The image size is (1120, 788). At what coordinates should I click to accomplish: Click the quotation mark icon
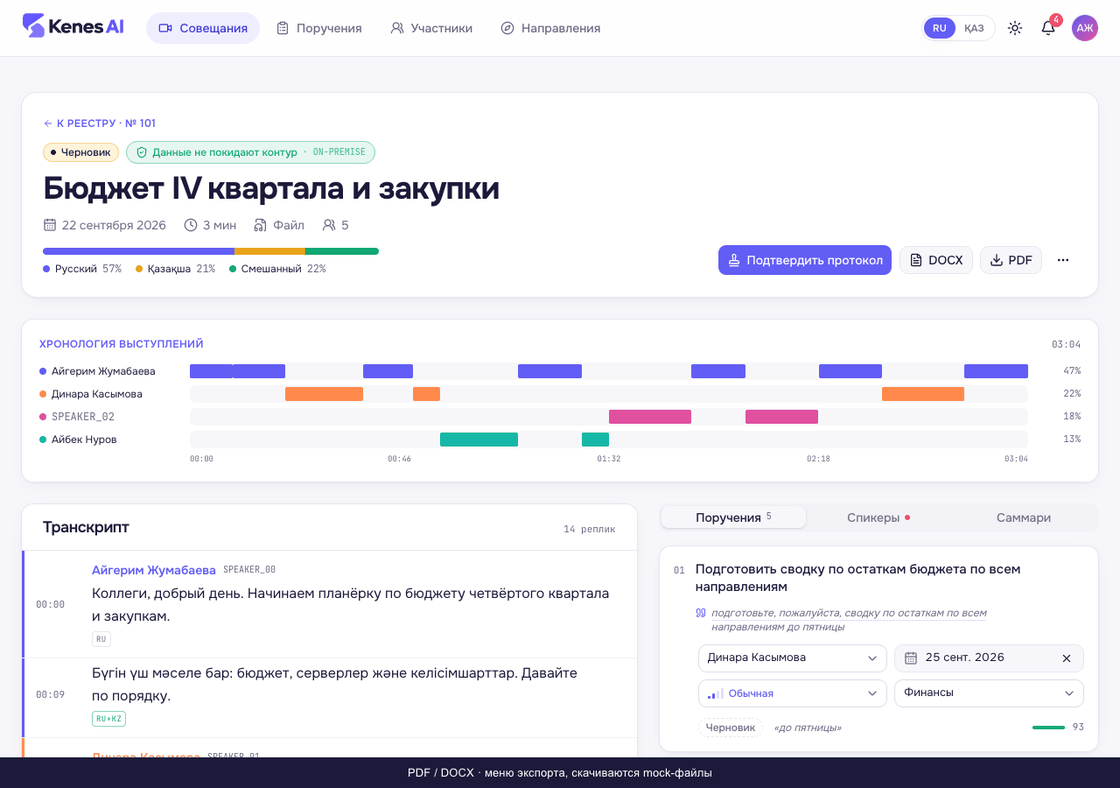(x=701, y=613)
